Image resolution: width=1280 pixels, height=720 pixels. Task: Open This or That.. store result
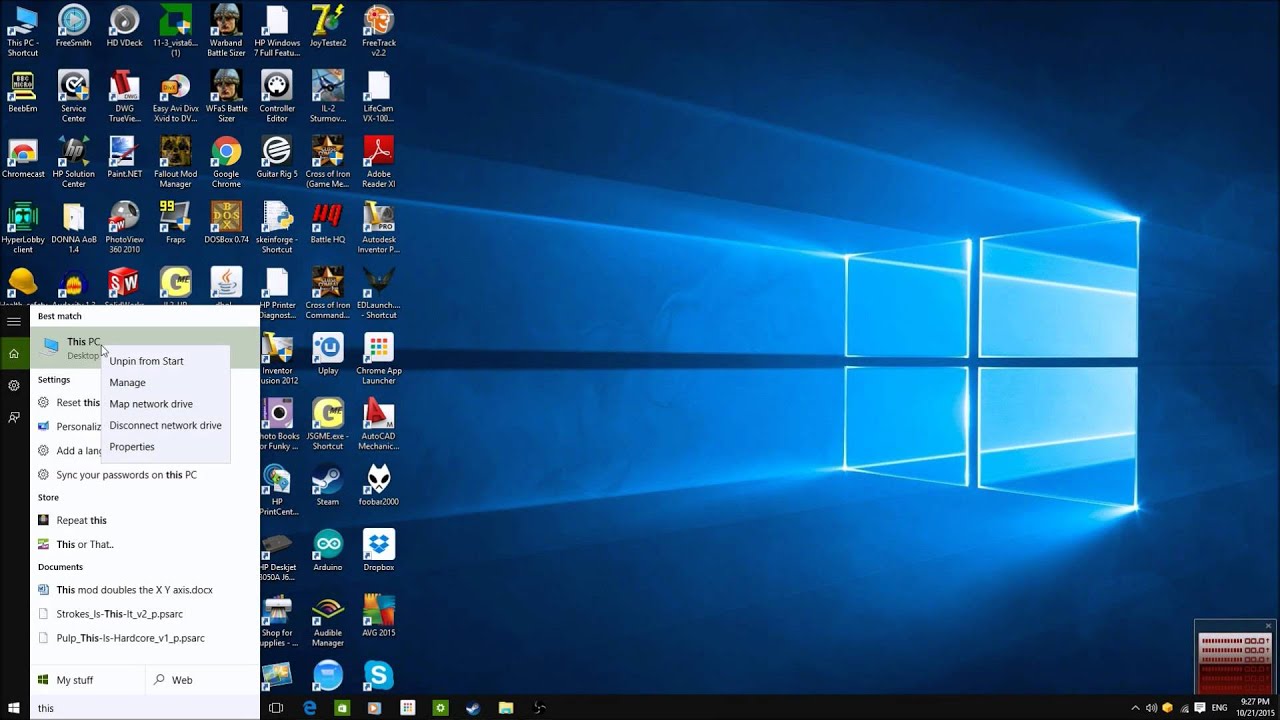pyautogui.click(x=145, y=544)
